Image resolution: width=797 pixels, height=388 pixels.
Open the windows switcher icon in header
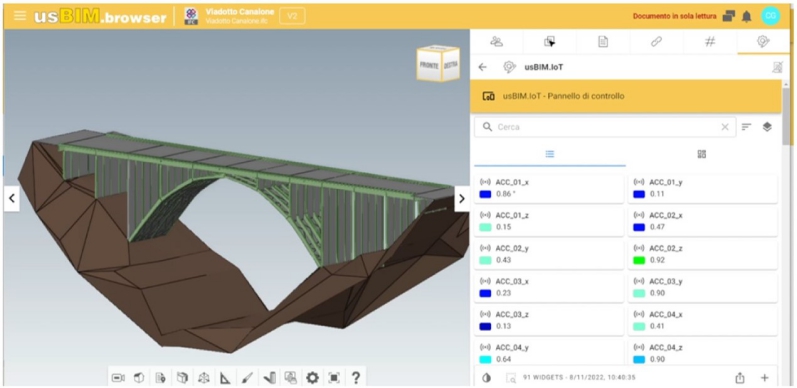pyautogui.click(x=728, y=16)
